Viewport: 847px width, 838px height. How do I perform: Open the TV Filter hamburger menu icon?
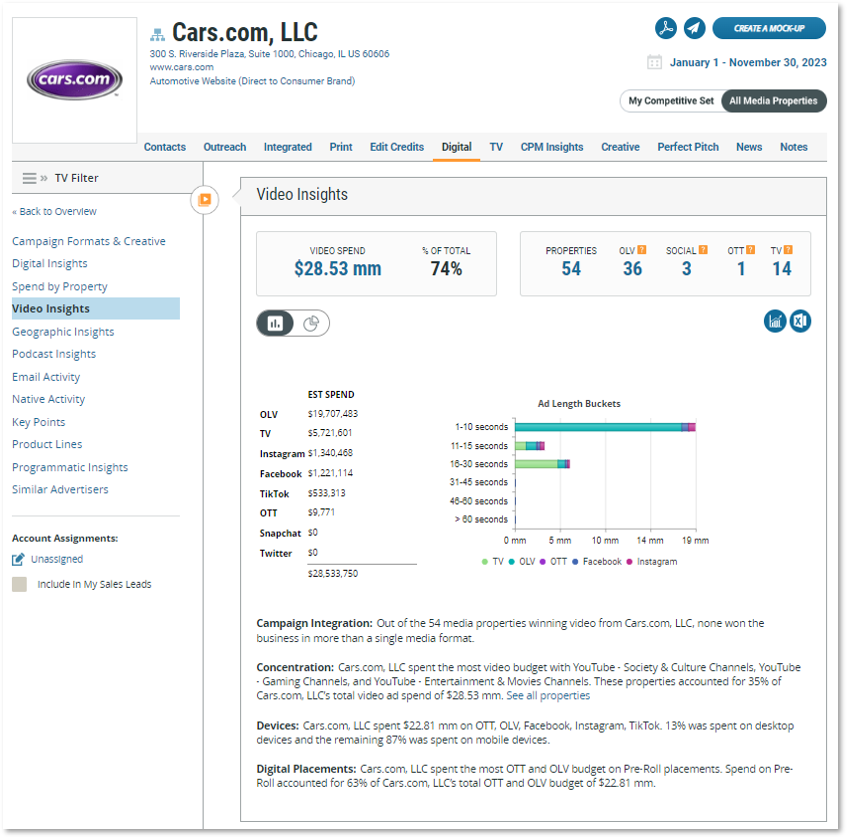point(29,178)
